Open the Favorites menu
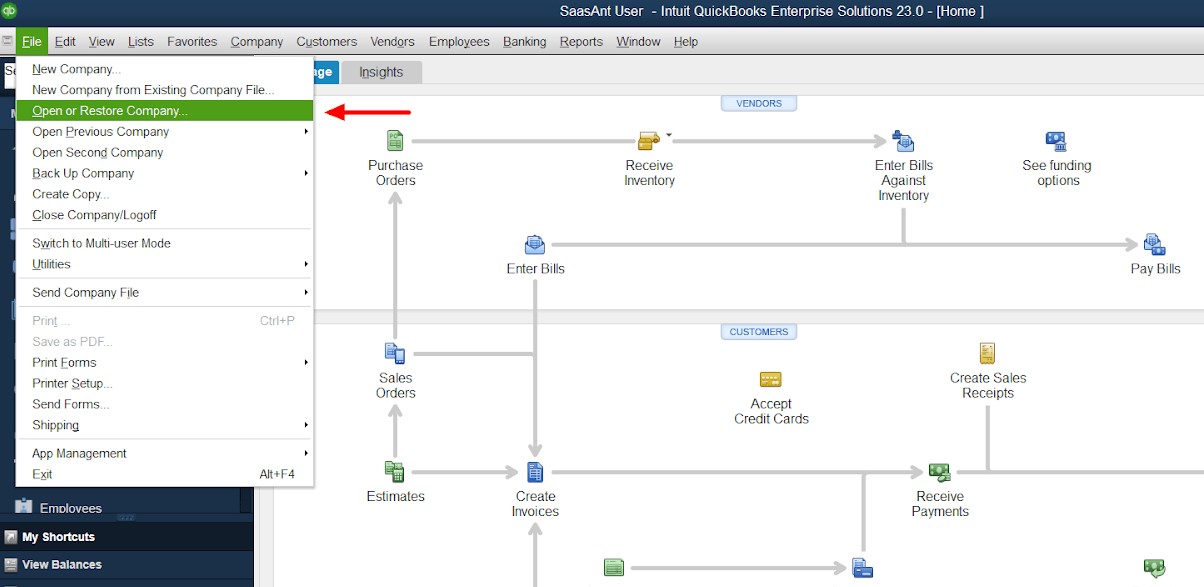The width and height of the screenshot is (1204, 587). click(x=192, y=42)
